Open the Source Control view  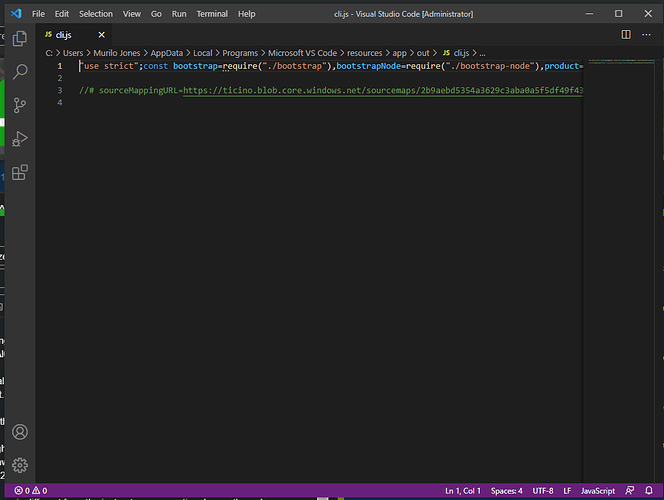20,105
